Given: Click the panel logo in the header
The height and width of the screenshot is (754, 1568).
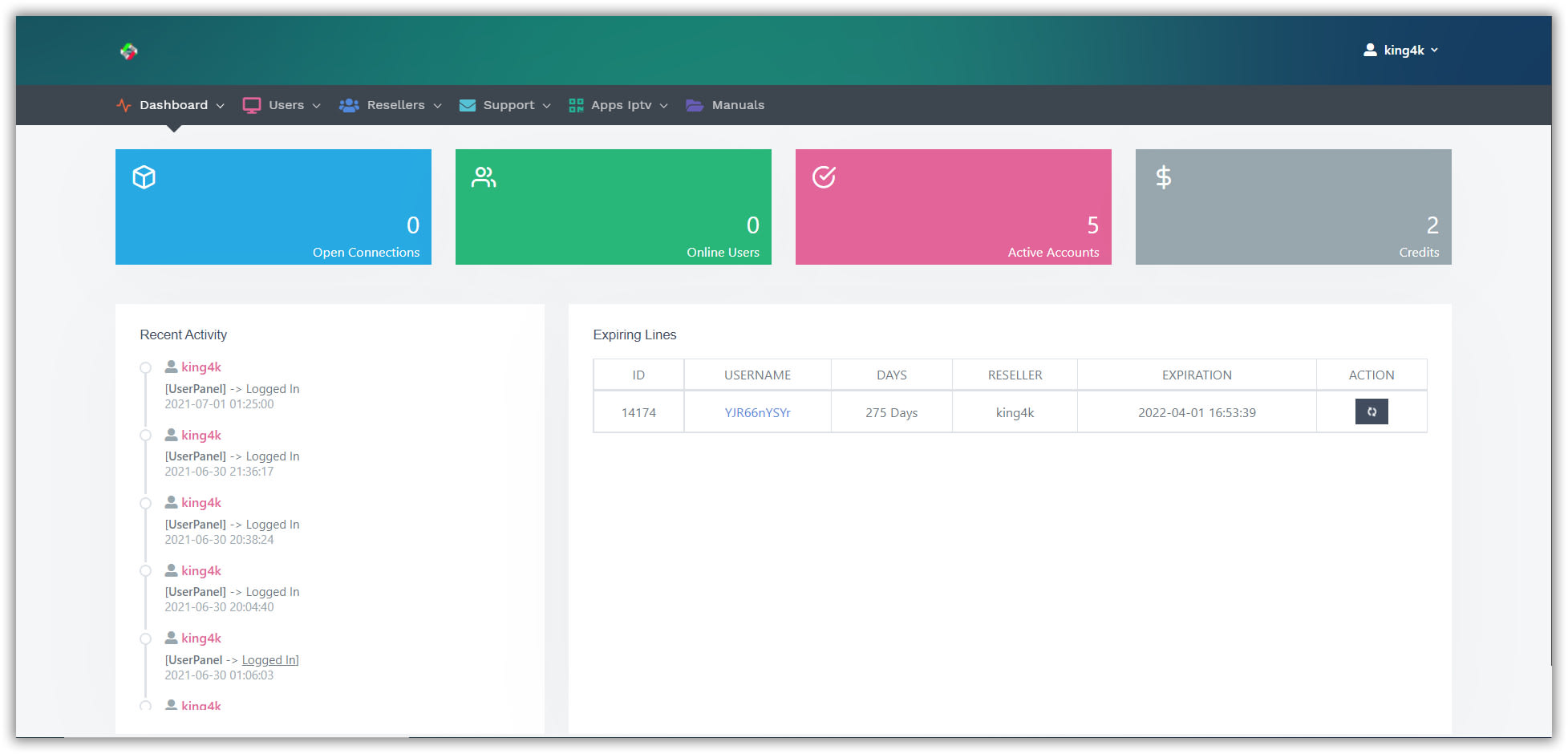Looking at the screenshot, I should (128, 51).
